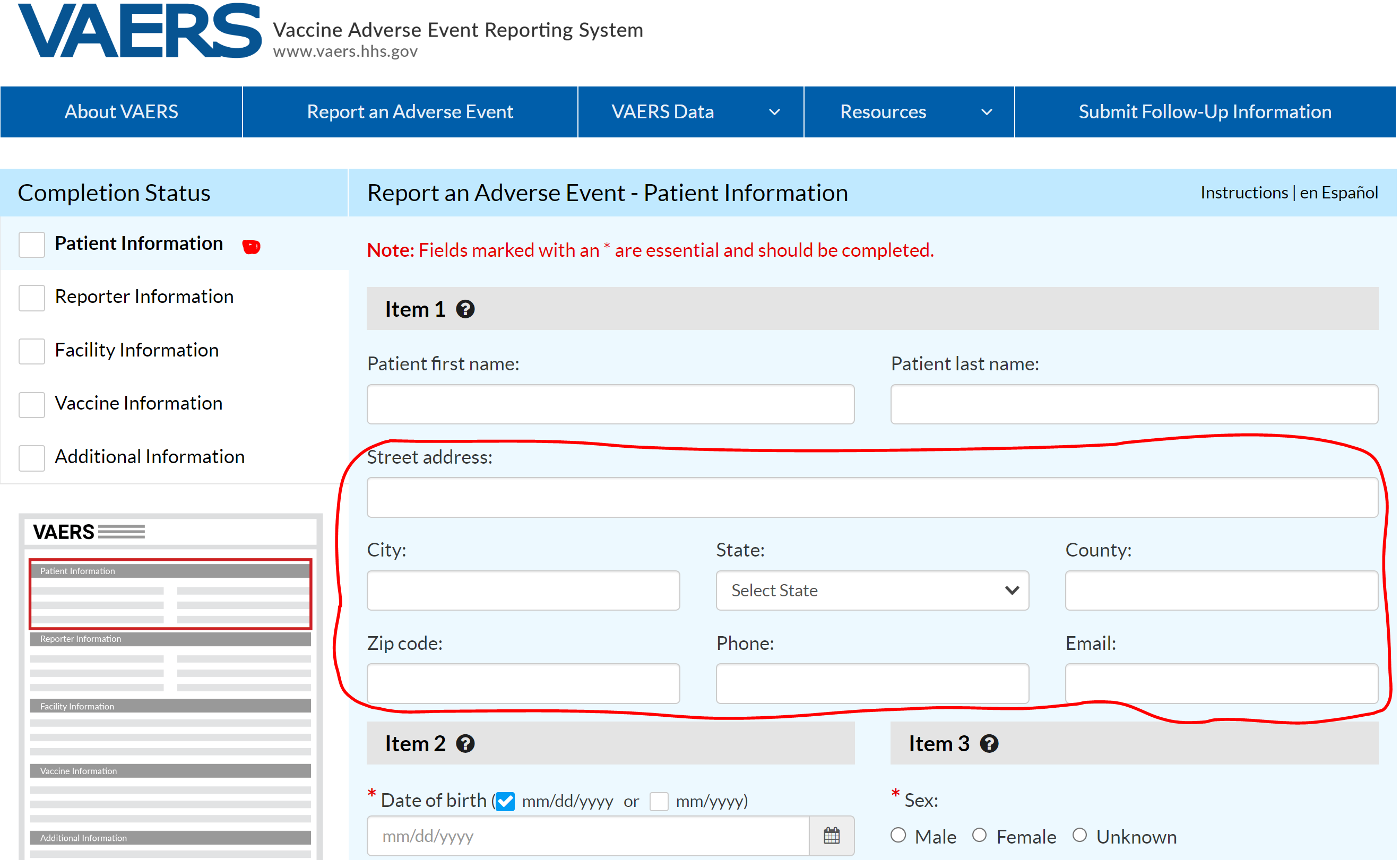The image size is (1400, 860).
Task: Select Reporter Information section in form thumbnail
Action: [170, 639]
